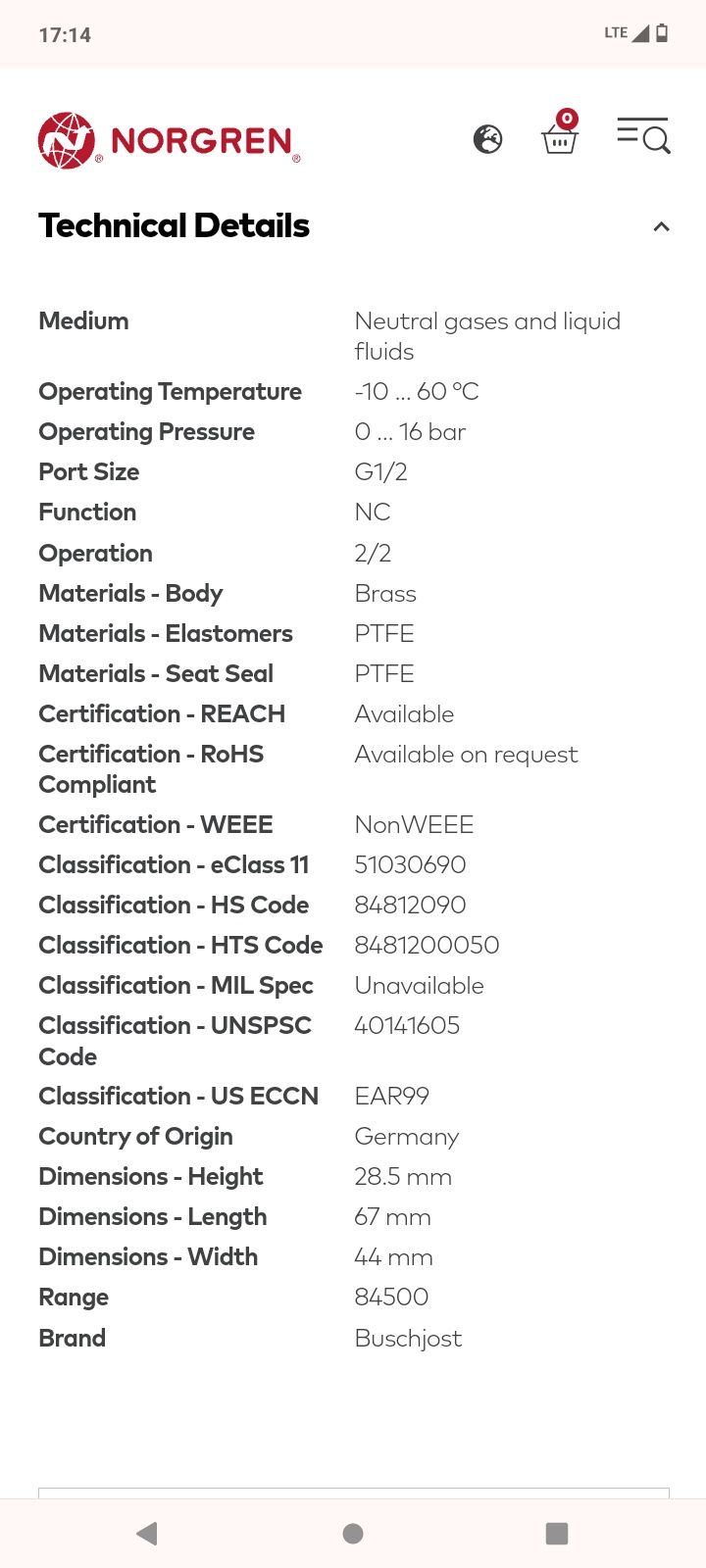Tap the Operating Pressure row label

coord(146,431)
